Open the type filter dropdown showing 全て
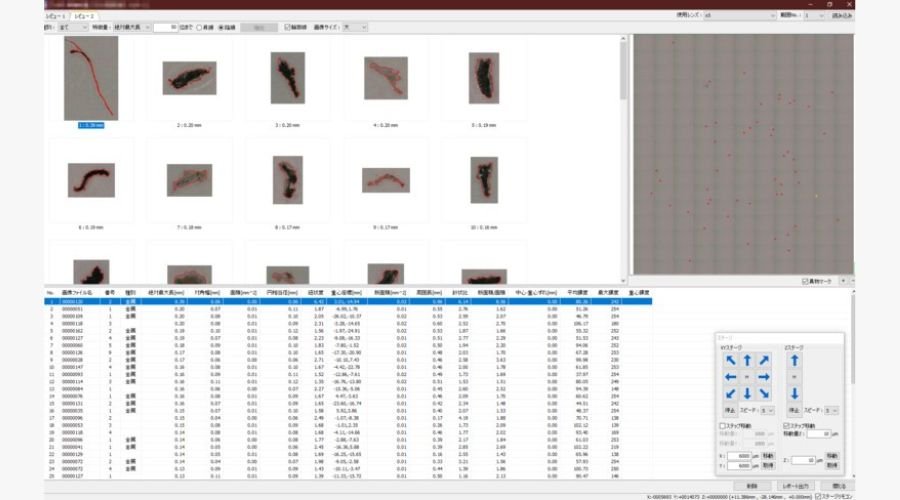This screenshot has height=500, width=900. click(x=73, y=27)
